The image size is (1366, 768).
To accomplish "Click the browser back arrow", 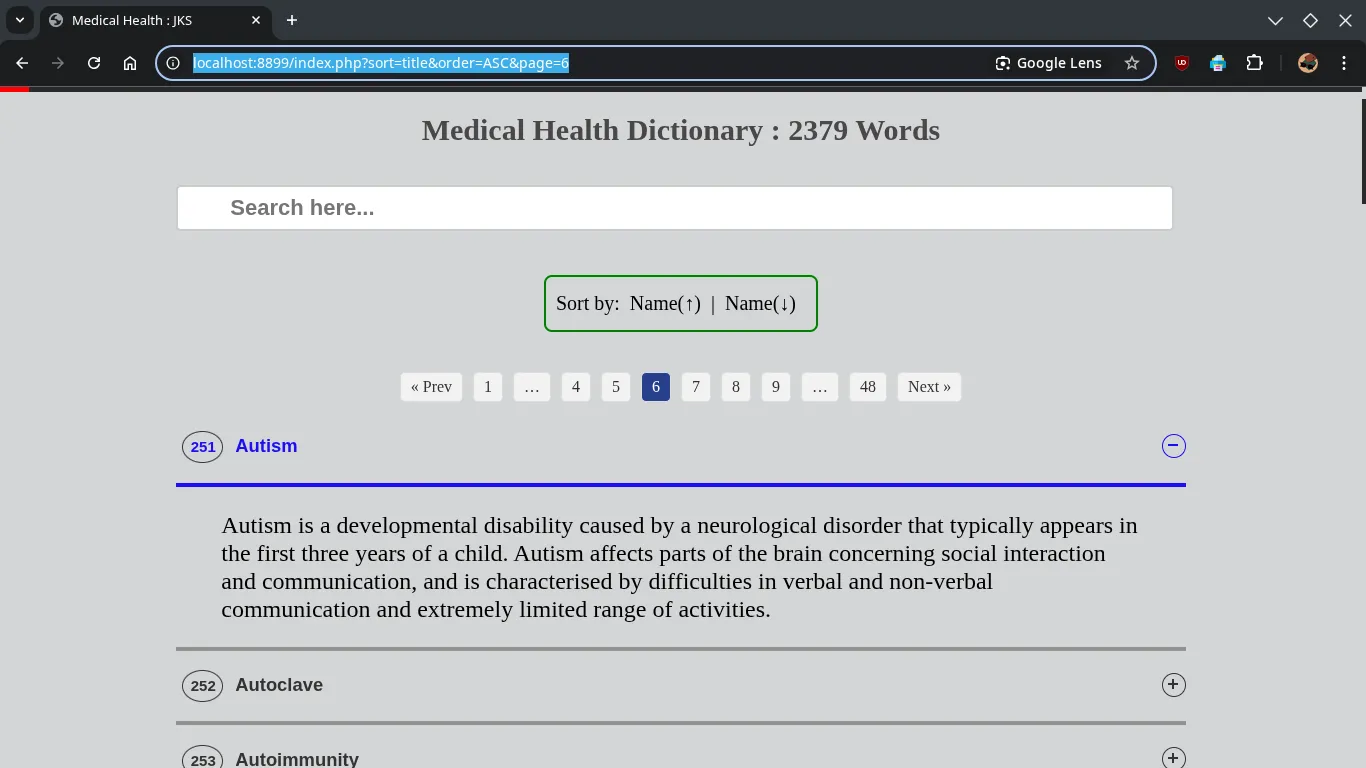I will click(22, 63).
